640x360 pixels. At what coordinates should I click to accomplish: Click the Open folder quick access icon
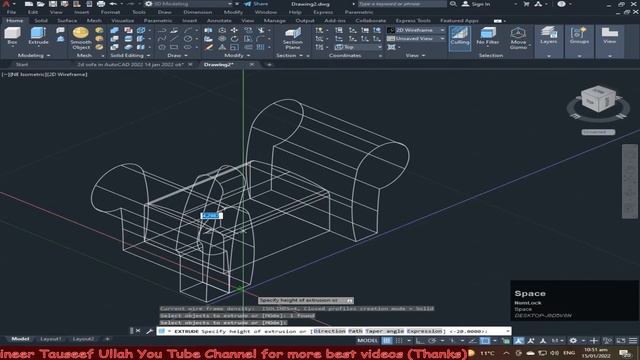pos(40,4)
